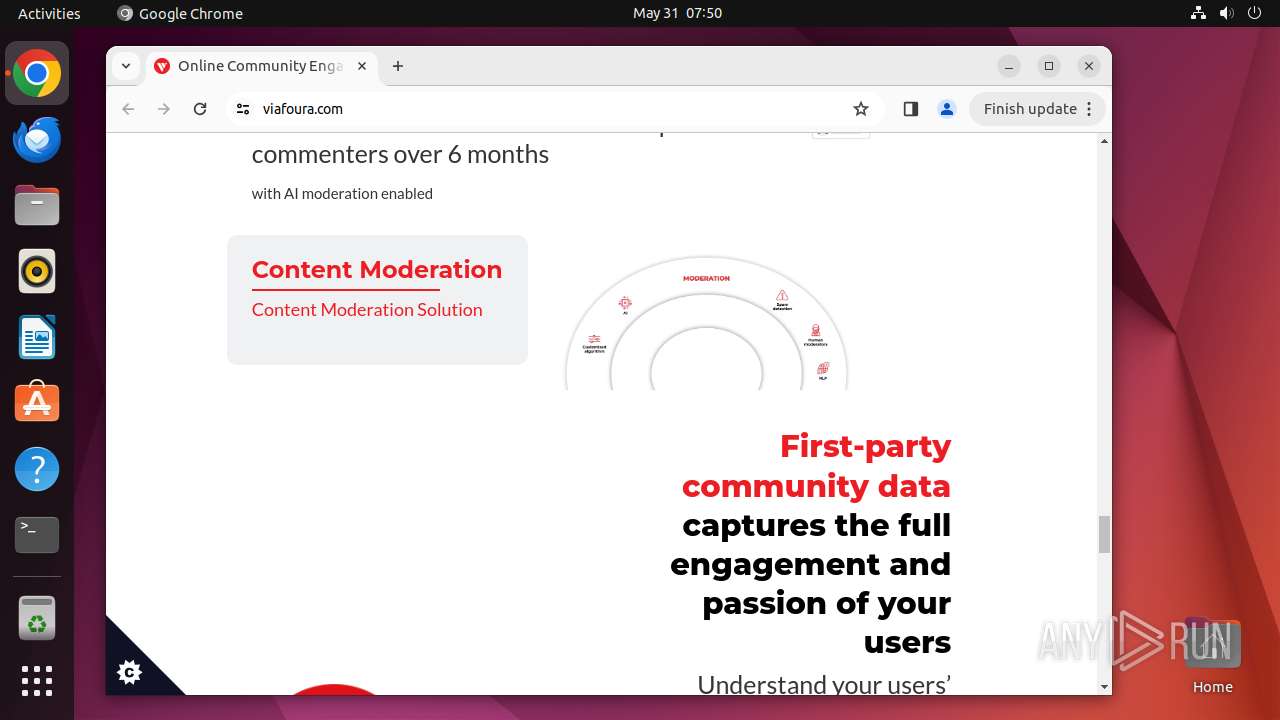The image size is (1280, 720).
Task: Open the Home folder on the desktop
Action: coord(1212,656)
